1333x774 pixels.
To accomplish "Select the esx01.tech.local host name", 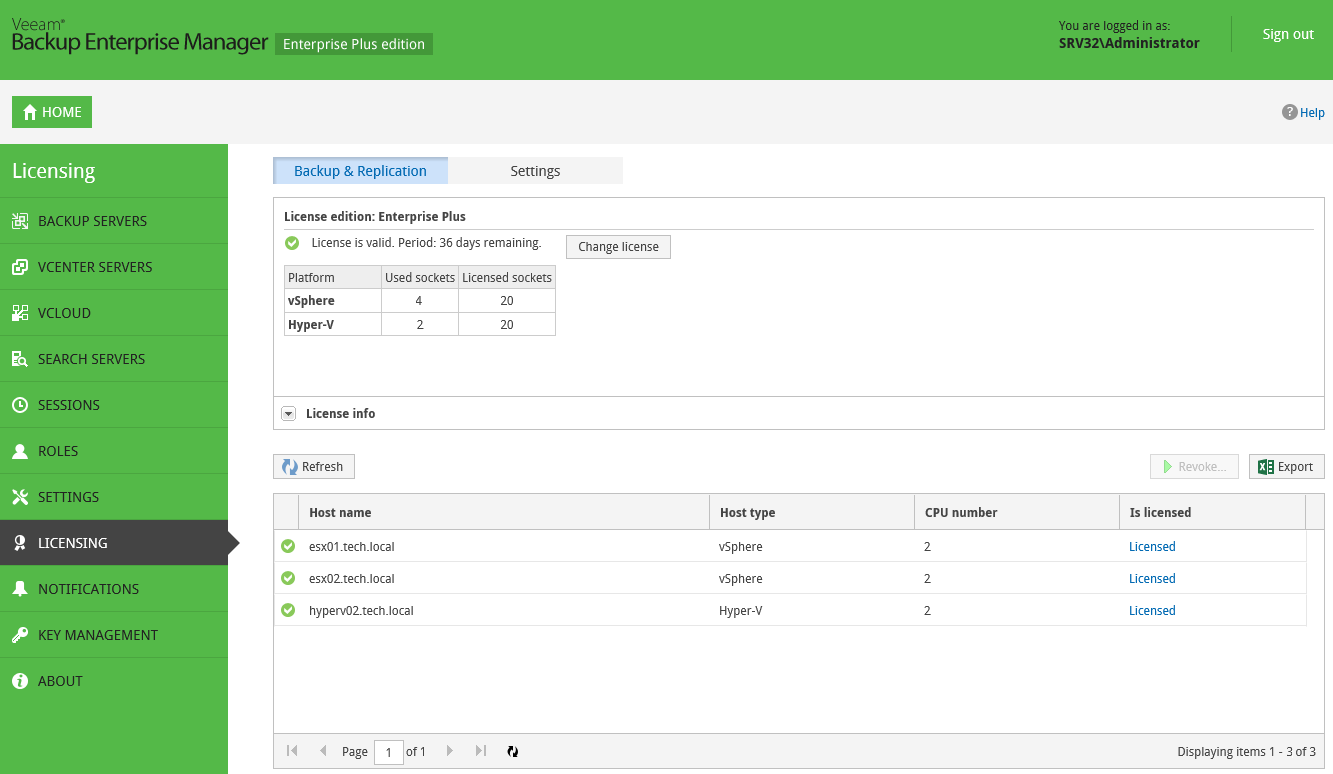I will (352, 547).
